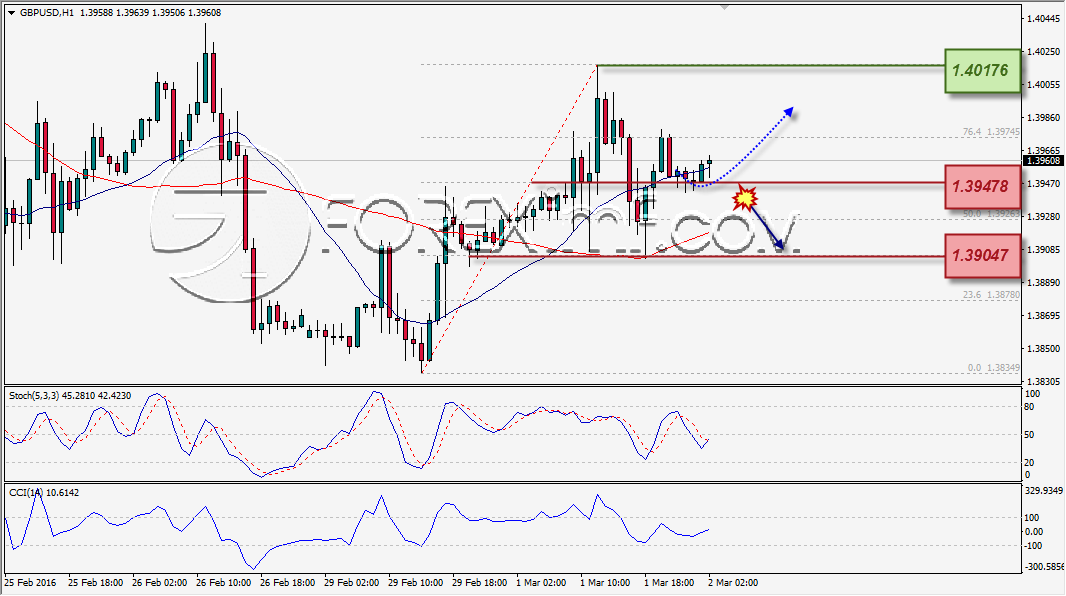
Task: Click the GBPUSD,H1 chart title
Action: [47, 13]
